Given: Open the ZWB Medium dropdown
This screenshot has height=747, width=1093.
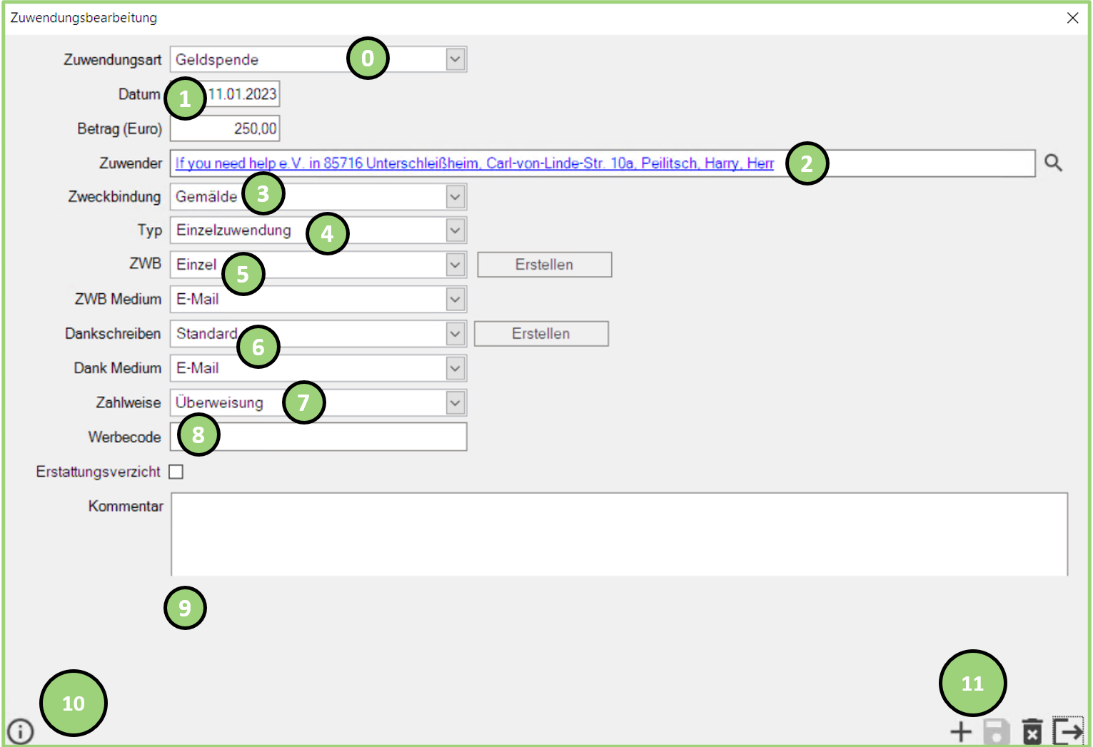Looking at the screenshot, I should (x=455, y=299).
